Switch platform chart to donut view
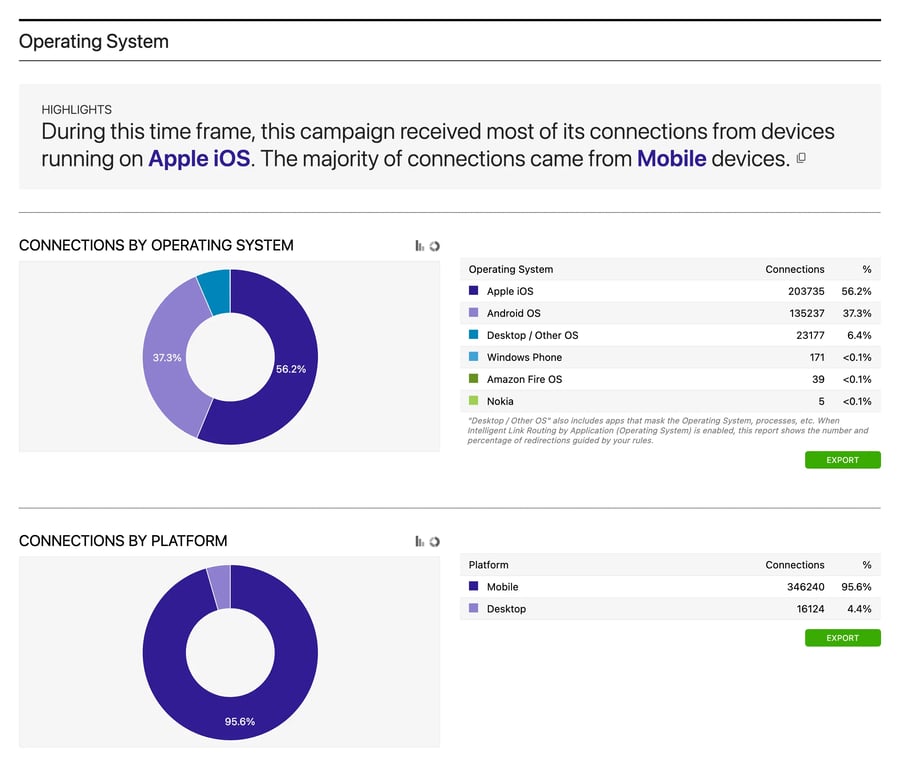The image size is (900, 768). pos(435,541)
